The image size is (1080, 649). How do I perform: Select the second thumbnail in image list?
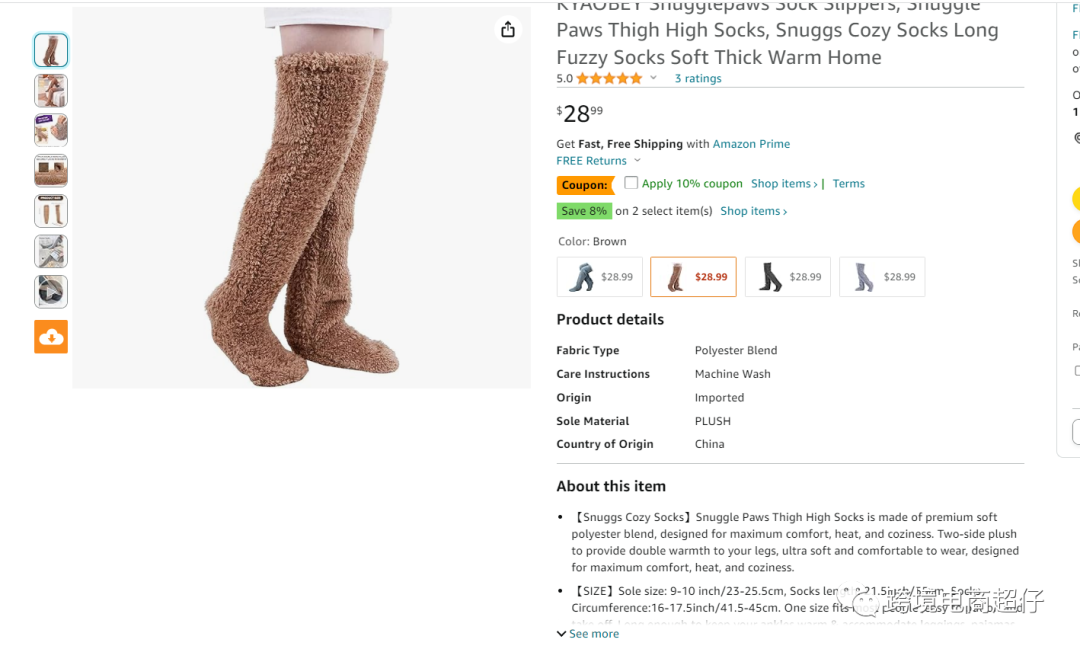pos(51,90)
